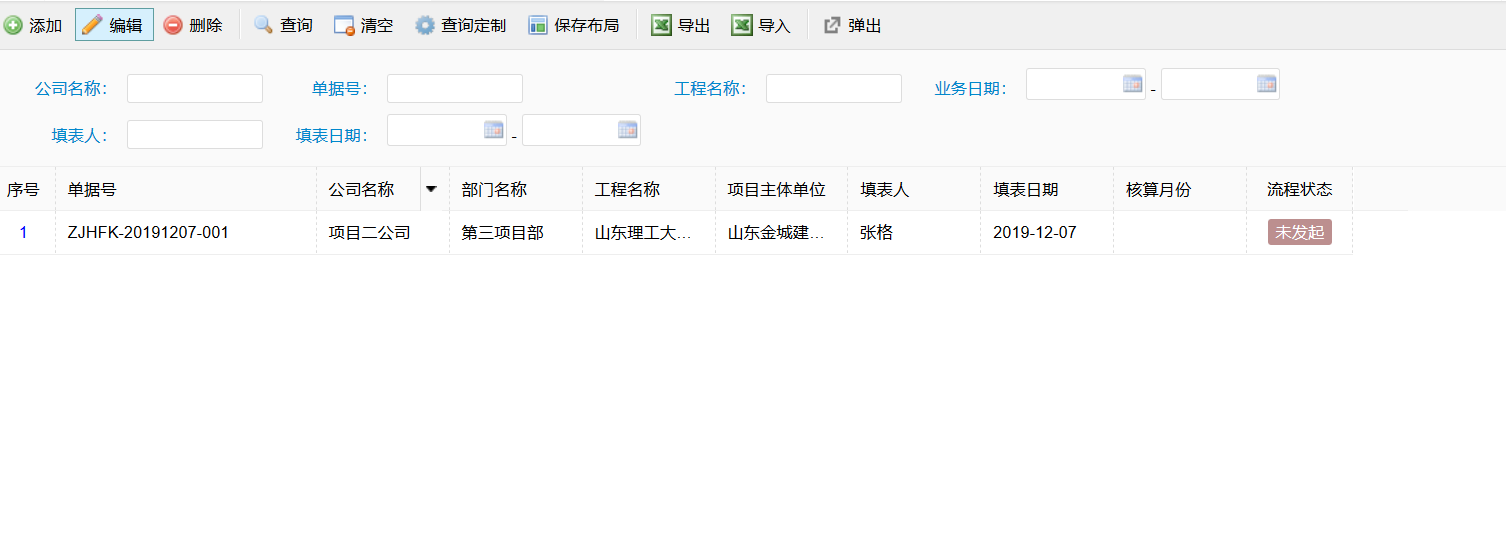Click the Excel 导入 import icon
Viewport: 1506px width, 537px height.
[741, 25]
